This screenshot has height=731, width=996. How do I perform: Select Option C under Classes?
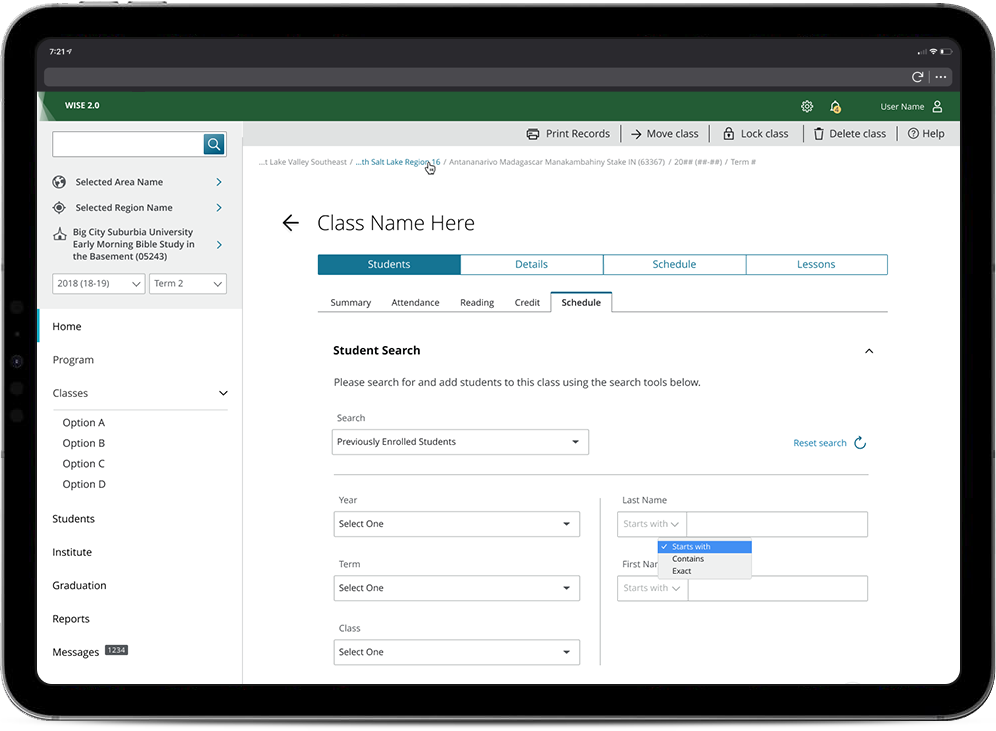point(83,464)
